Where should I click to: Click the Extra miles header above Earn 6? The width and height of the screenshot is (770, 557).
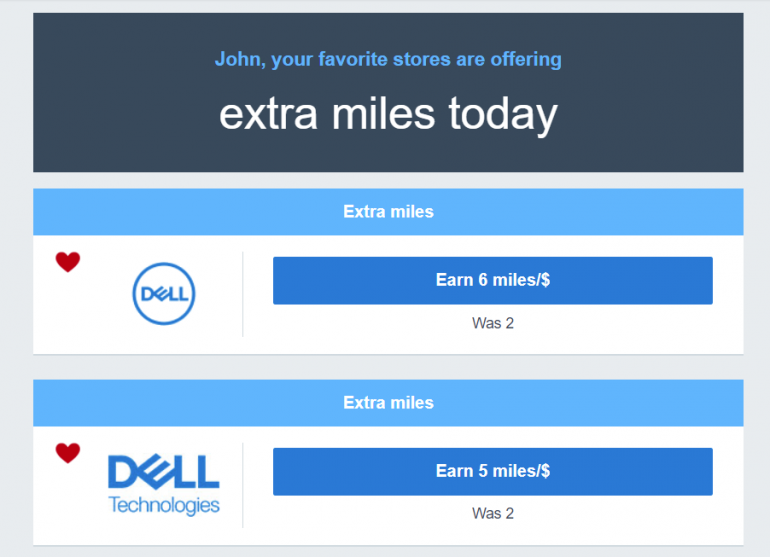388,212
